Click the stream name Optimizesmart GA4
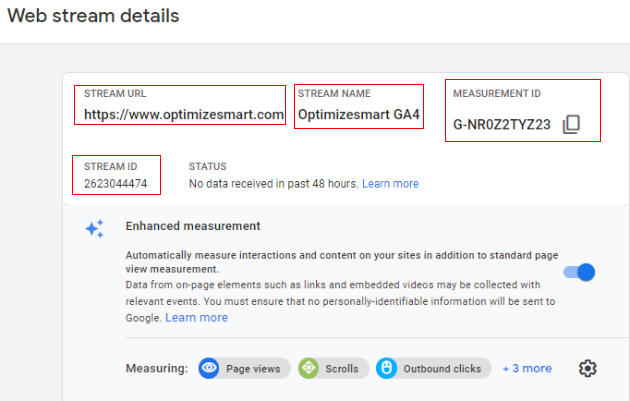 click(x=359, y=115)
